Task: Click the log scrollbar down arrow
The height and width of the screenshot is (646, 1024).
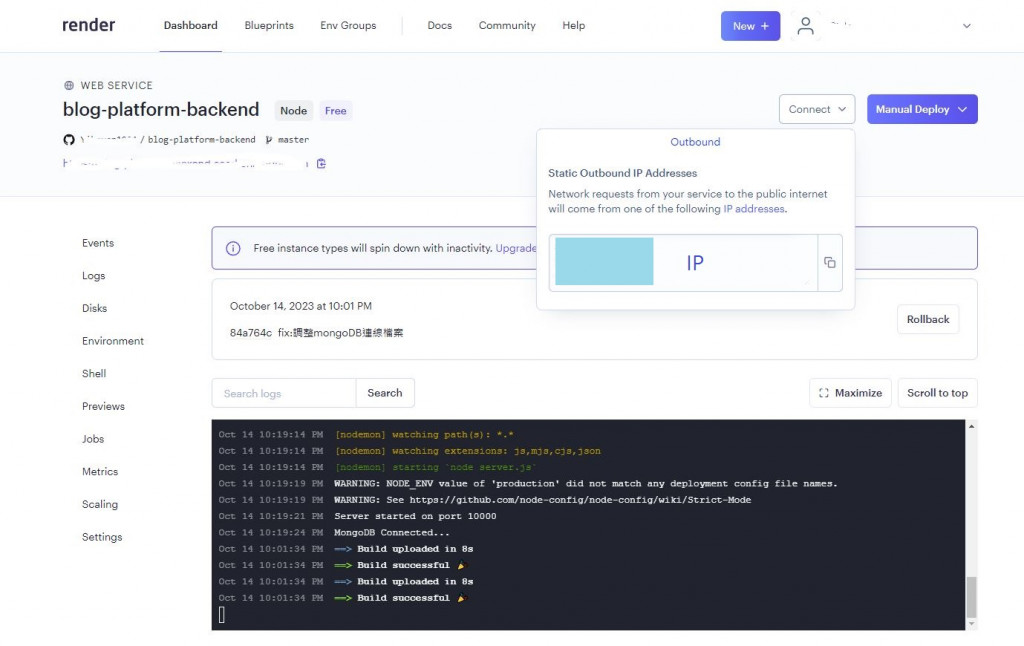Action: pyautogui.click(x=971, y=624)
